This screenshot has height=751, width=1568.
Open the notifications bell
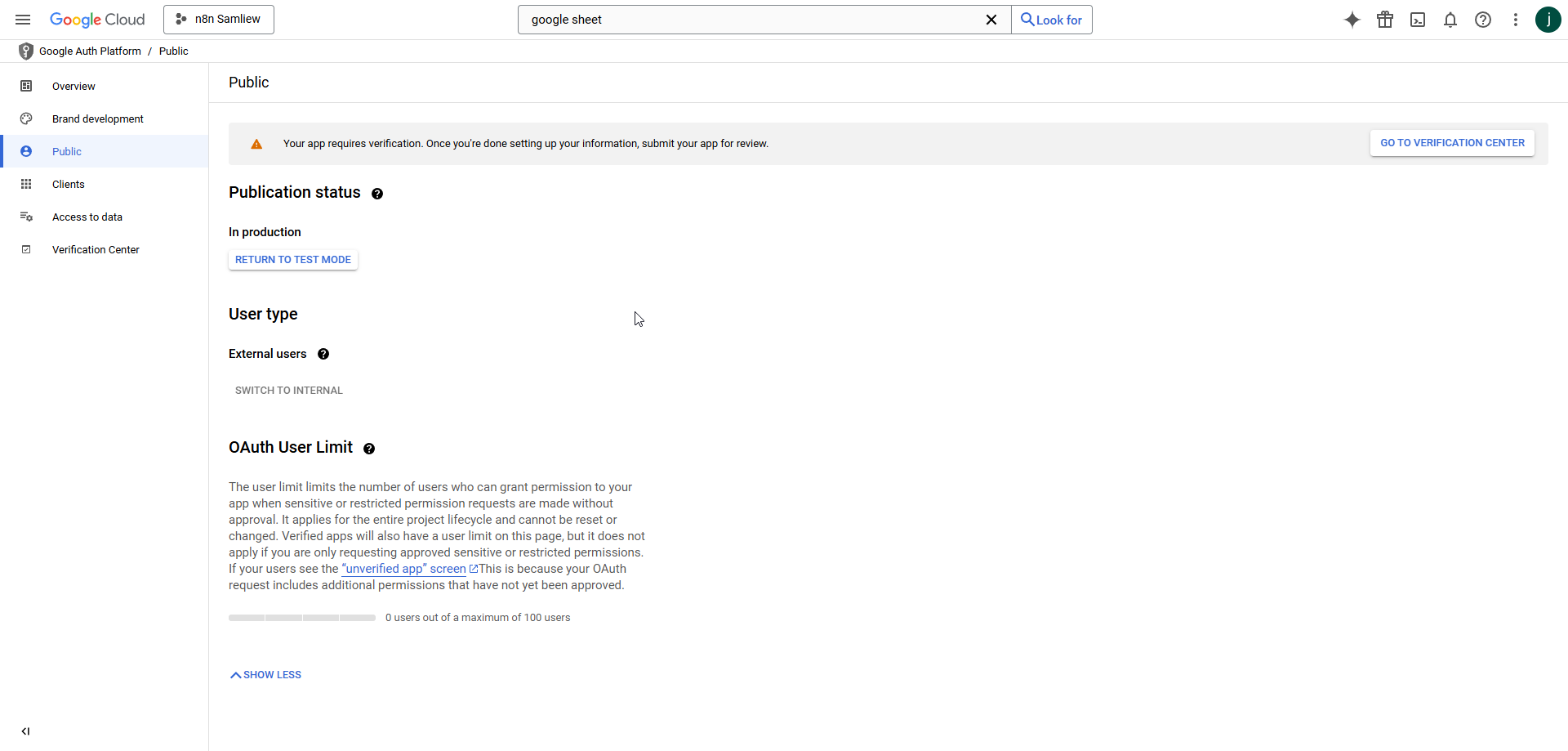pos(1450,20)
